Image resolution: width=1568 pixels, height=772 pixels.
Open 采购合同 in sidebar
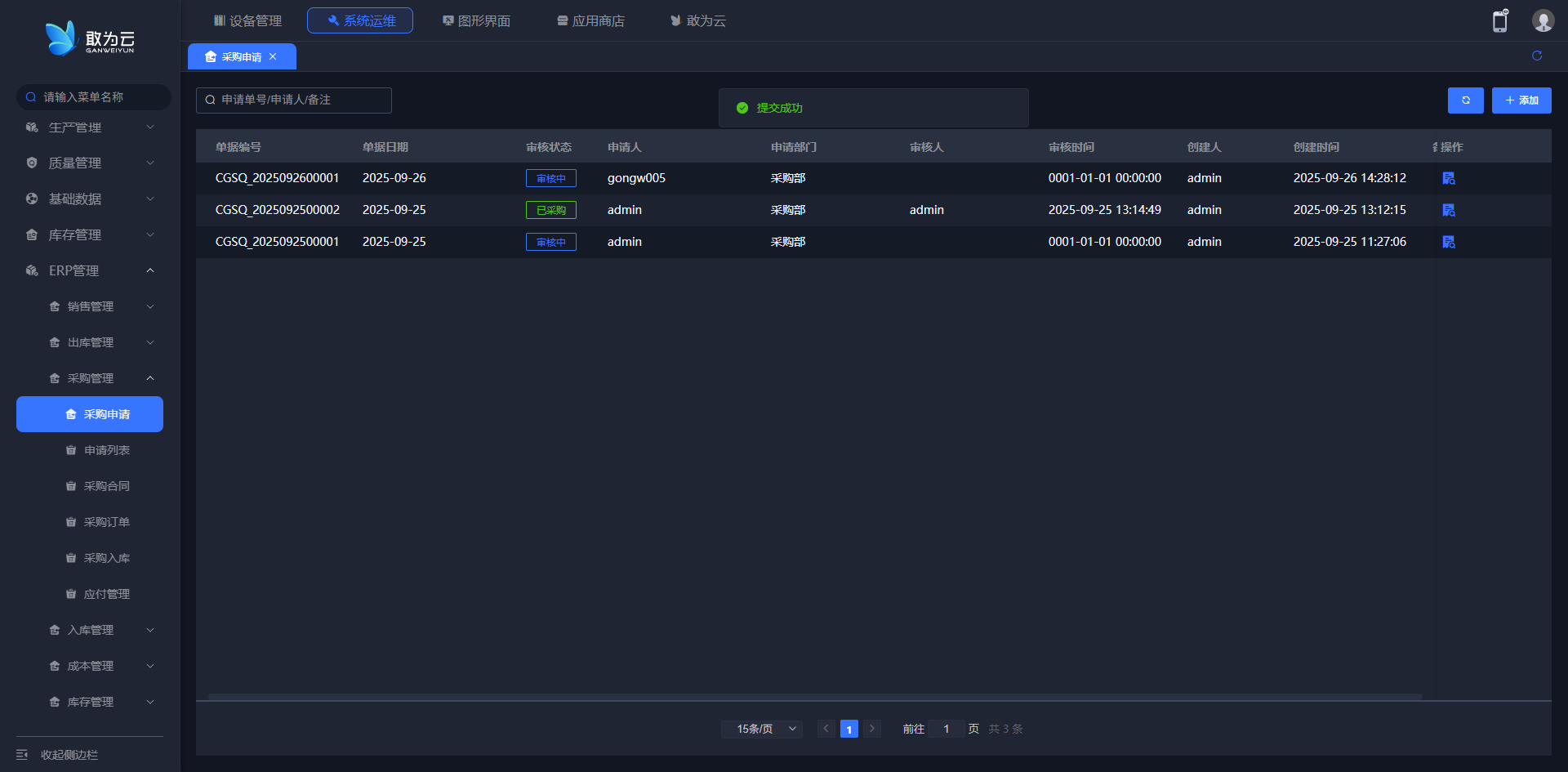coord(106,486)
